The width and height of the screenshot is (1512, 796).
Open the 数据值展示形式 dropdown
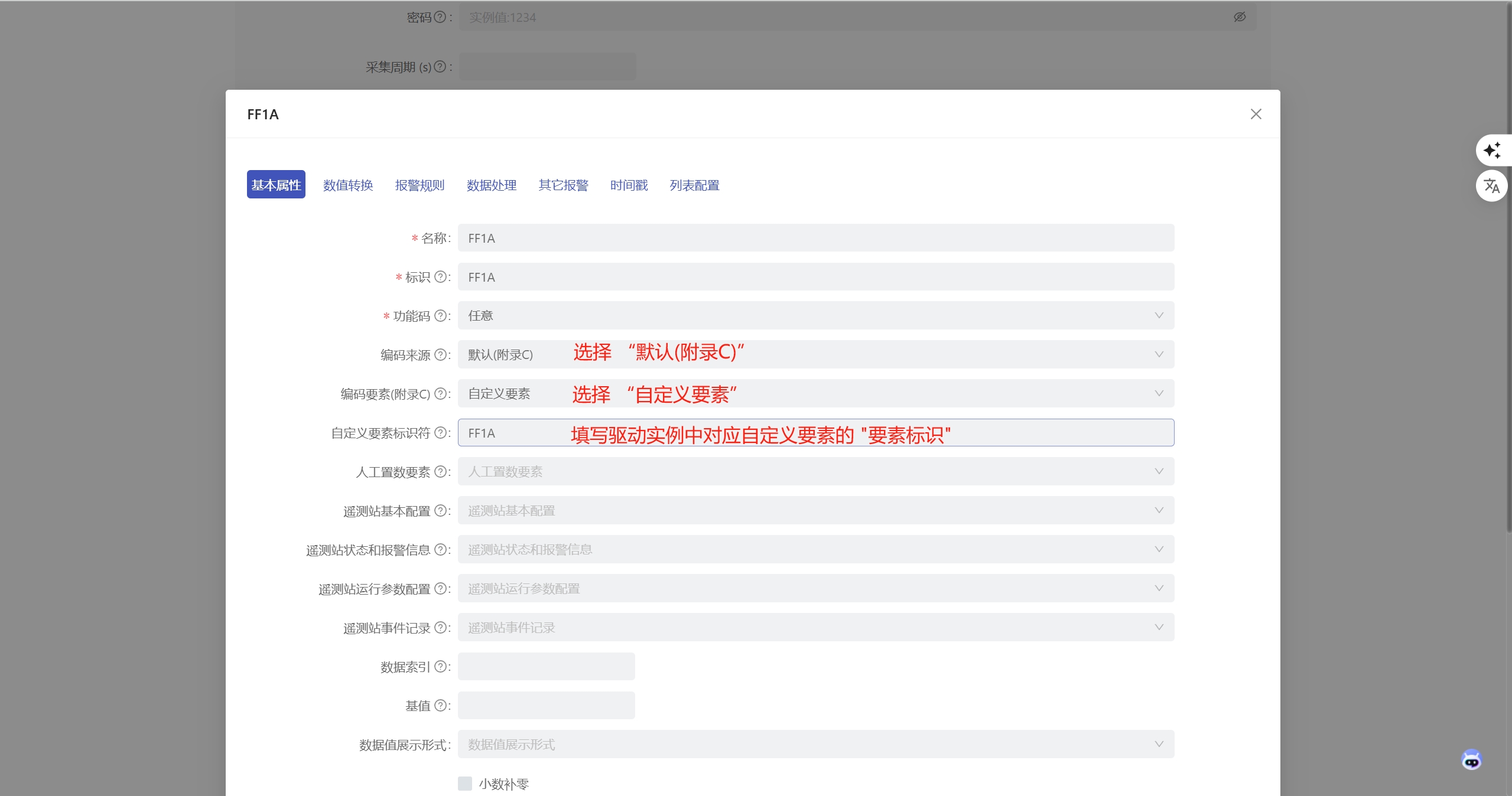pos(815,744)
